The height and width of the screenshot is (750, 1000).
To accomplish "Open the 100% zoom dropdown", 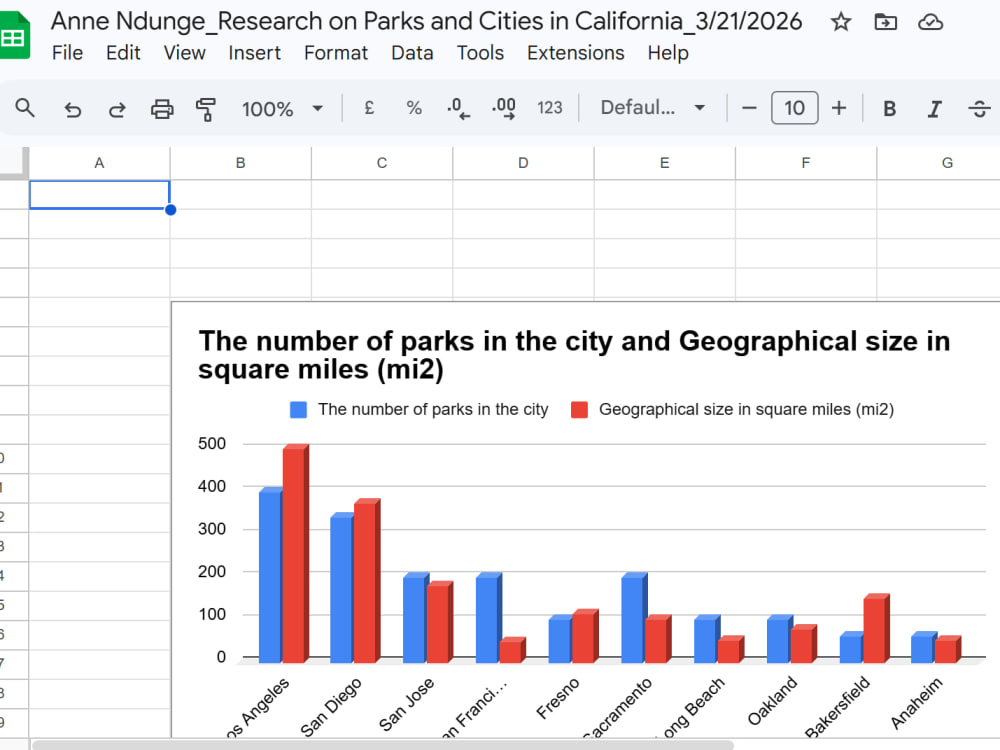I will pyautogui.click(x=283, y=108).
